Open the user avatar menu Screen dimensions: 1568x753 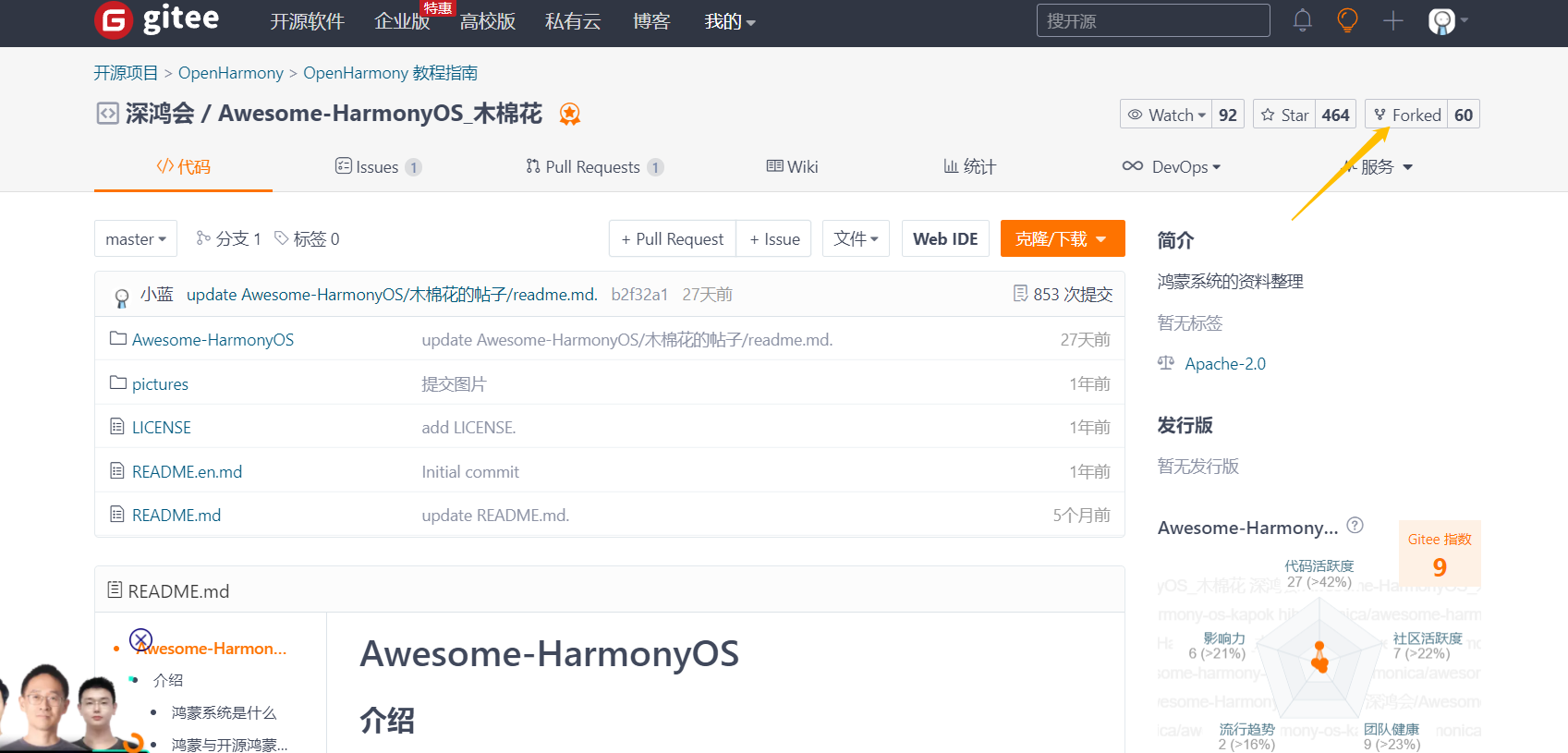[x=1448, y=20]
